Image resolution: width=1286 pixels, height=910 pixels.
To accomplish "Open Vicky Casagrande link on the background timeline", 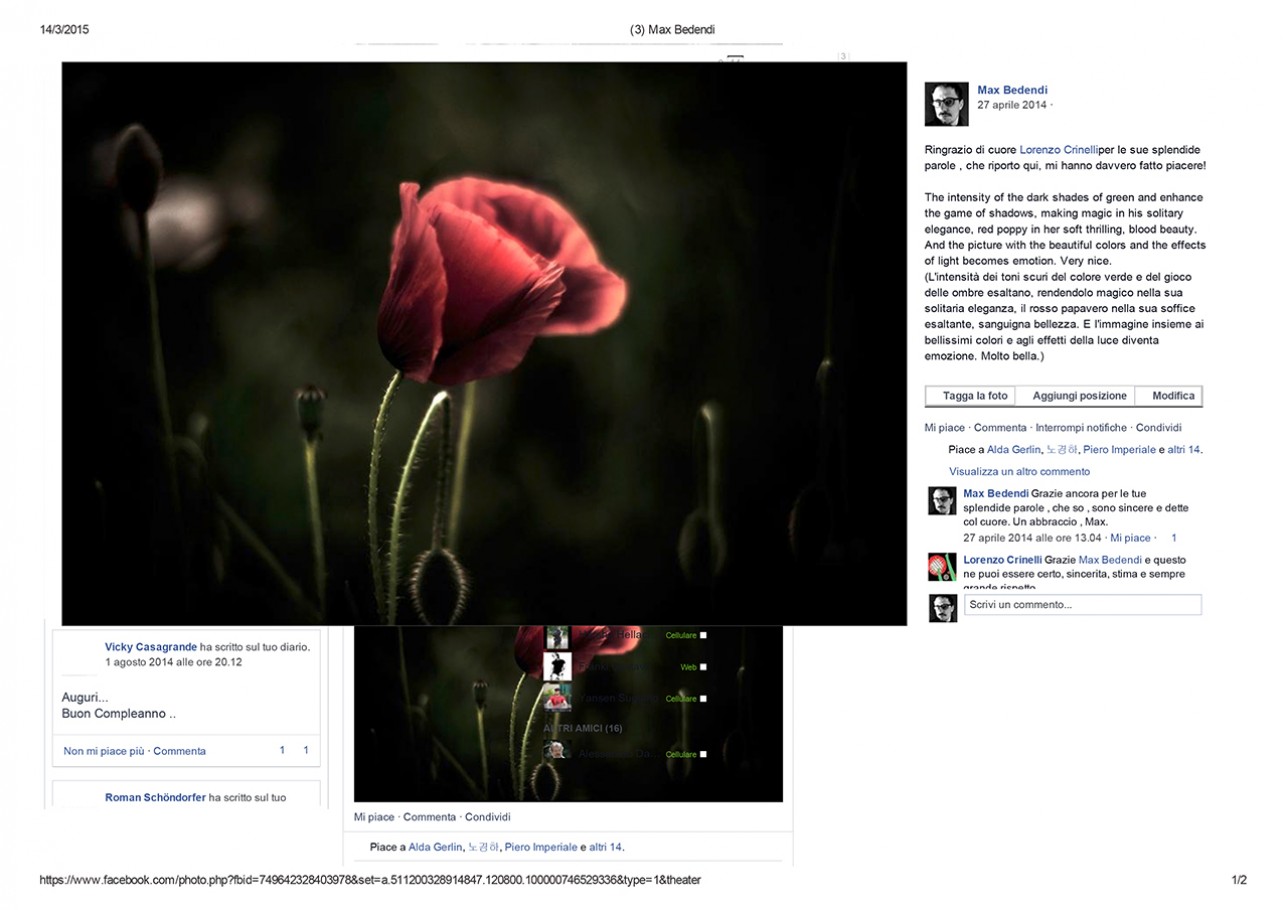I will click(x=151, y=647).
